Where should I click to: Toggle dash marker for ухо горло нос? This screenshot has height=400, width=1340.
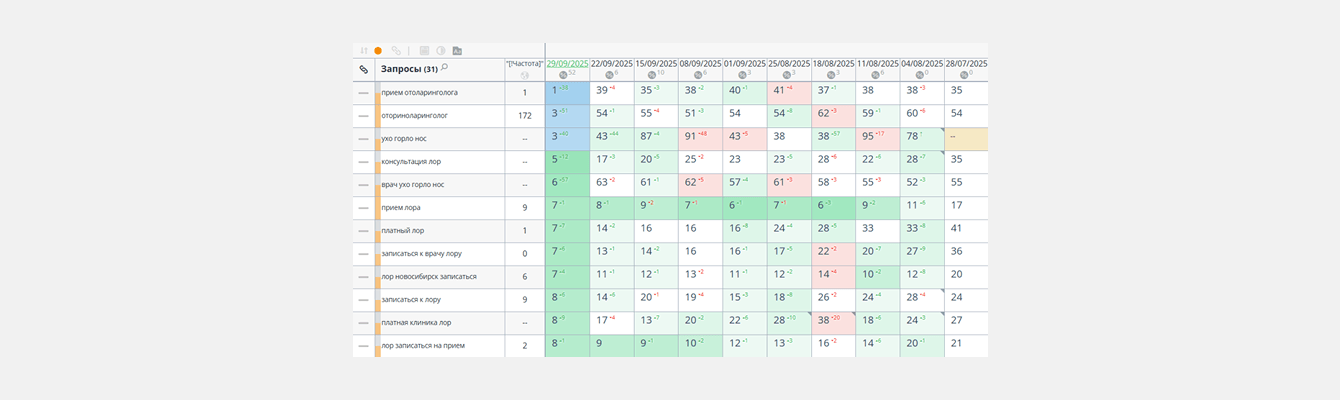point(364,139)
